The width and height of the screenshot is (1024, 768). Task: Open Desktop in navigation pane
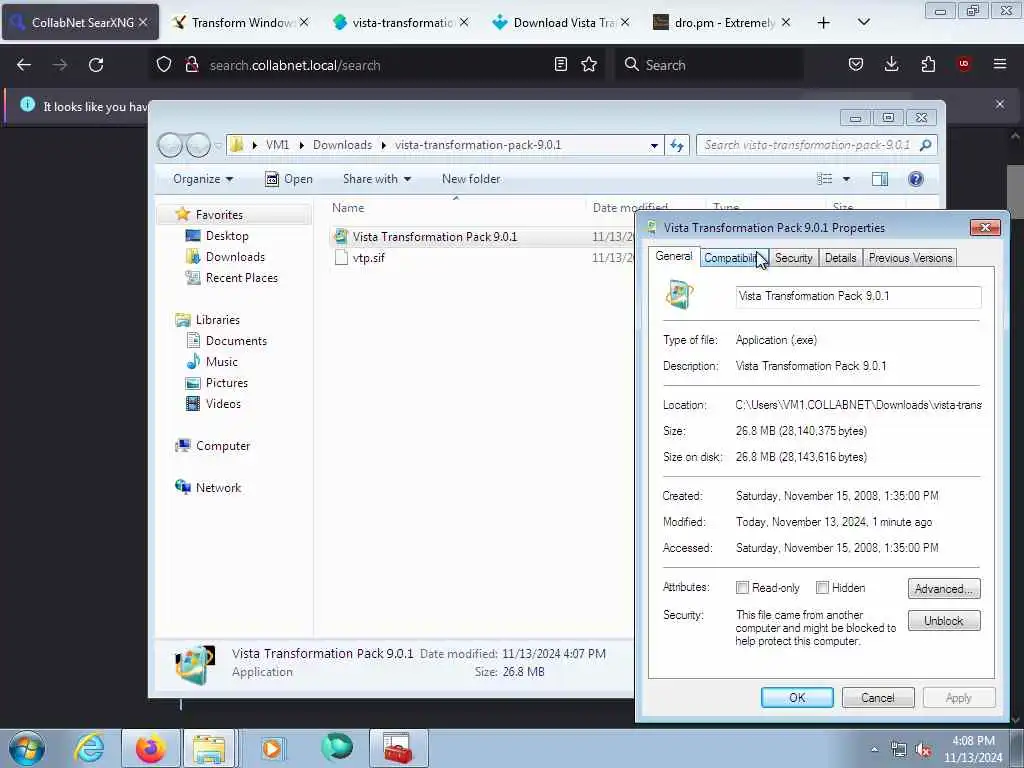(227, 236)
